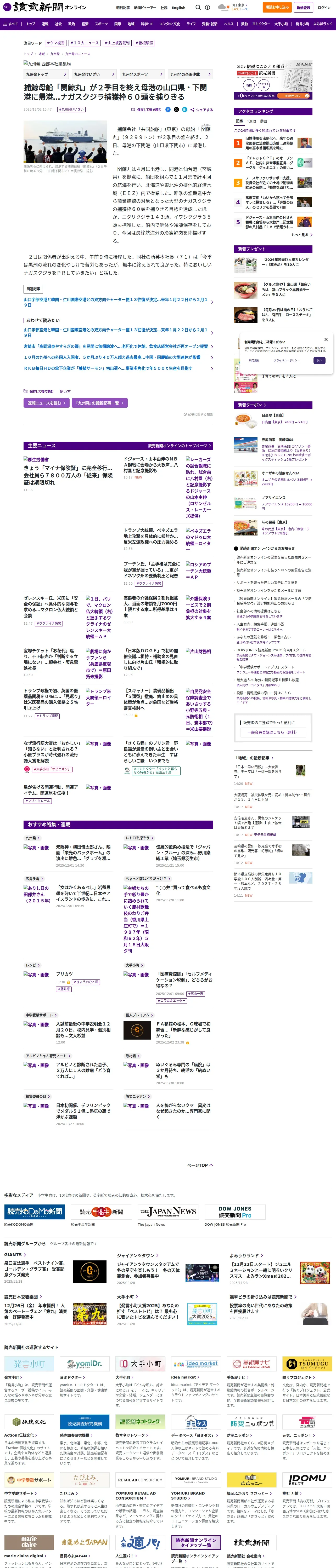336x1568 pixels.
Task: Open スポーツ in the purple nav bar
Action: point(101,24)
